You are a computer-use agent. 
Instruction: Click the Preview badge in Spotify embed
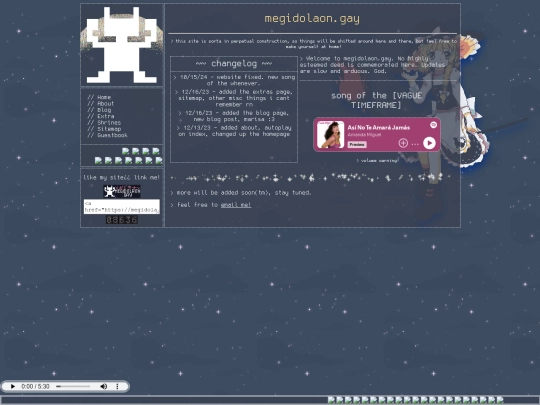[357, 144]
